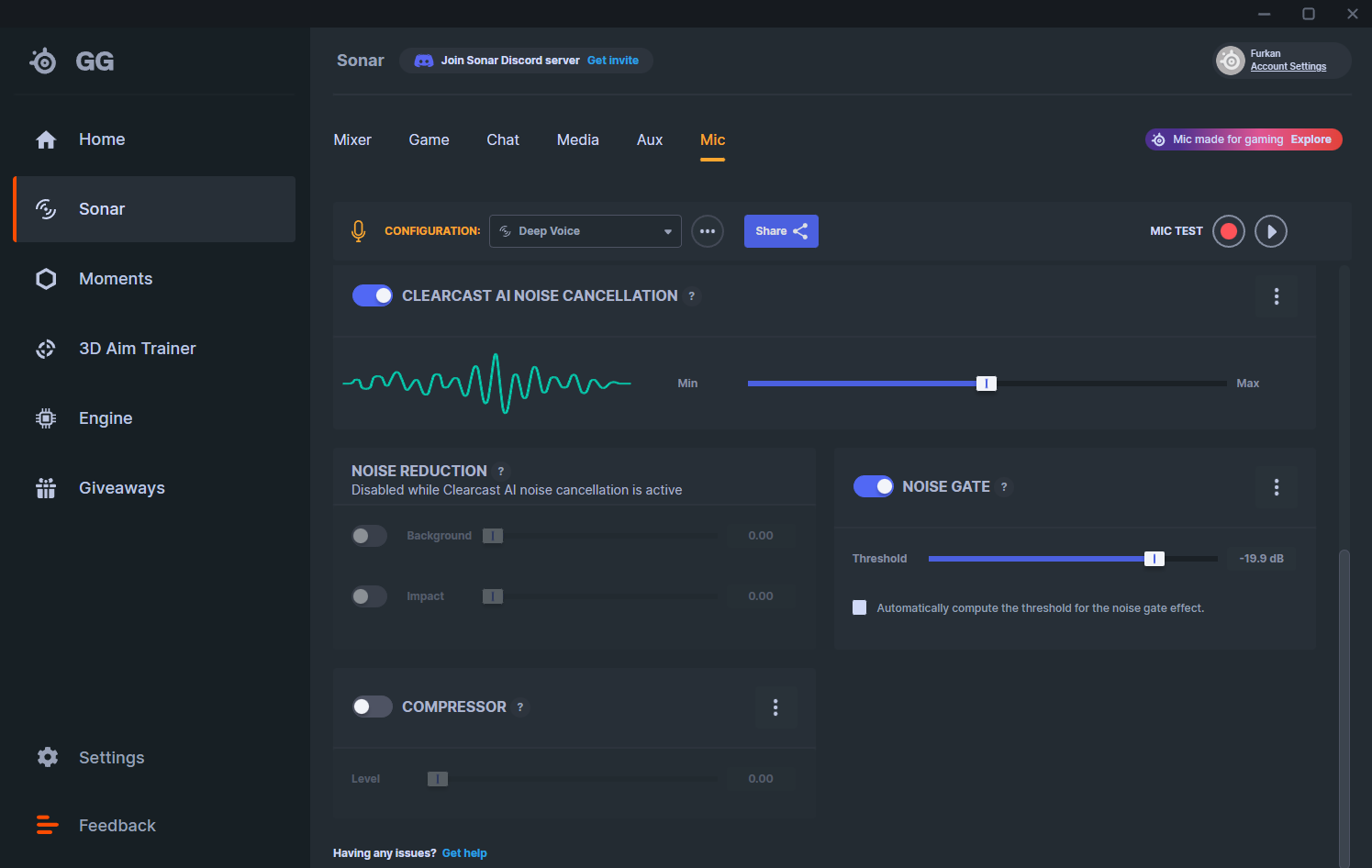Image resolution: width=1372 pixels, height=868 pixels.
Task: Click the Clearcast noise cancellation slider handle
Action: [987, 384]
